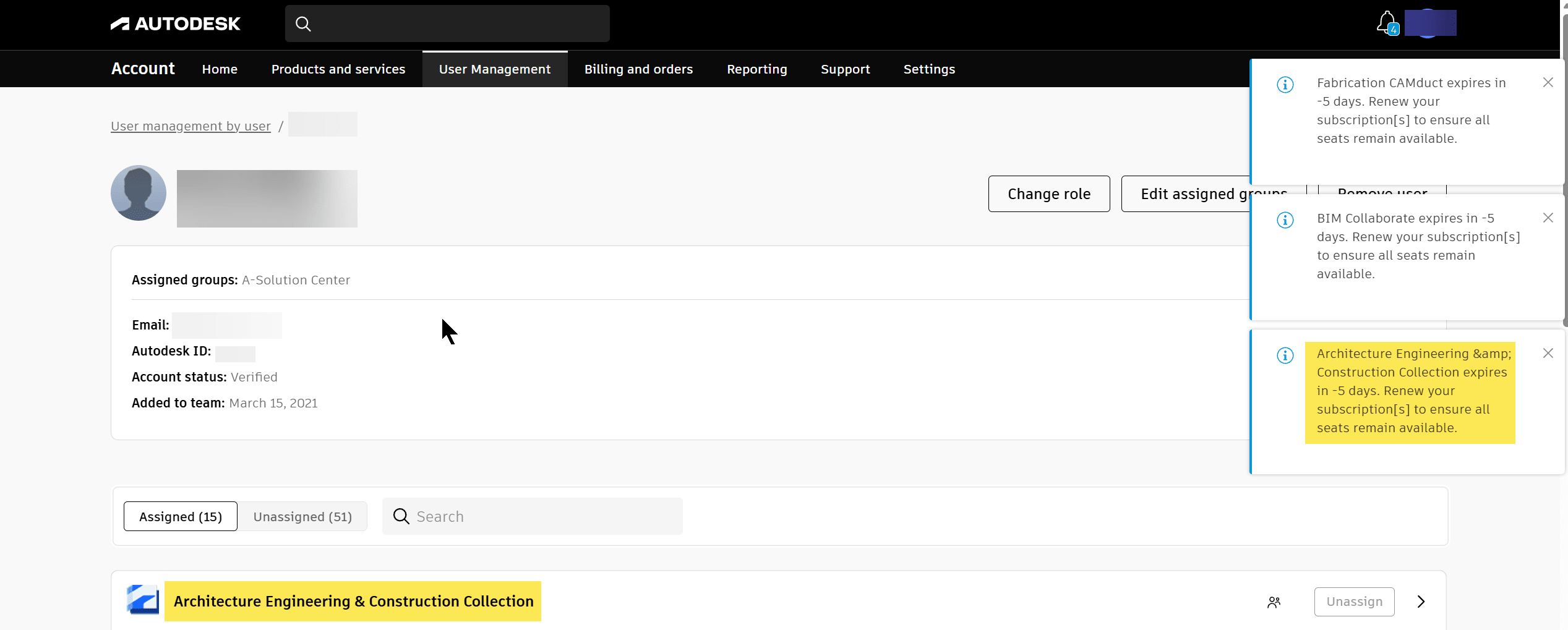
Task: Dismiss the Fabrication CAMduct notification
Action: pos(1548,82)
